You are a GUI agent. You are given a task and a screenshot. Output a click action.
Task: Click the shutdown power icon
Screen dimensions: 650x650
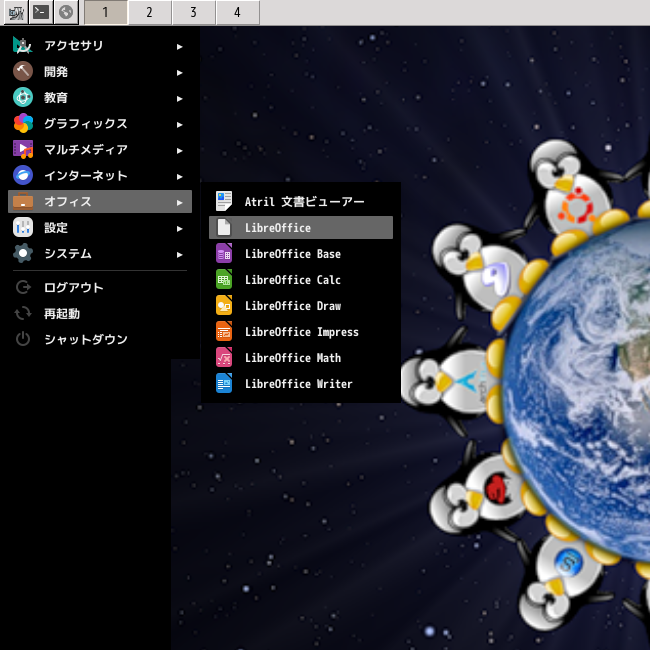click(23, 339)
